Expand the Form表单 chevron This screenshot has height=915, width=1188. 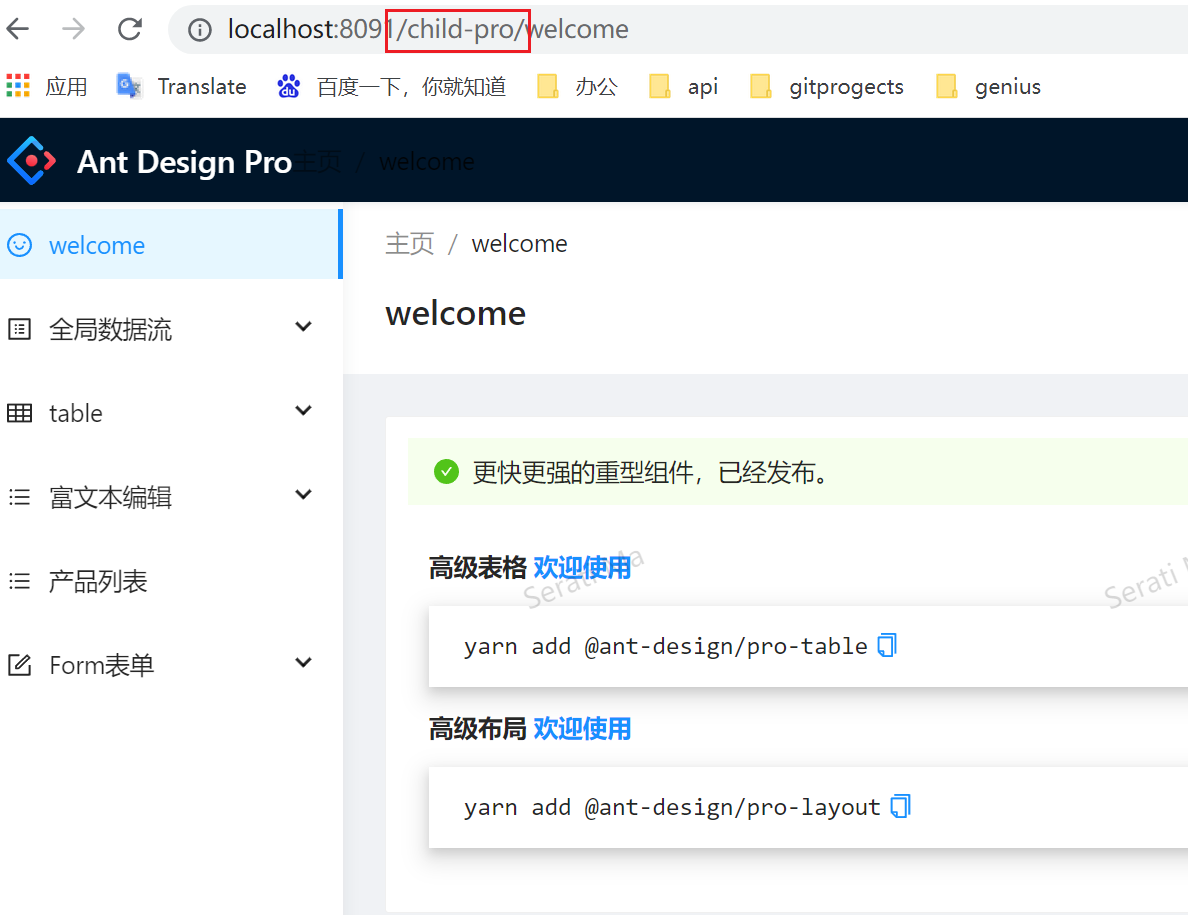tap(304, 663)
